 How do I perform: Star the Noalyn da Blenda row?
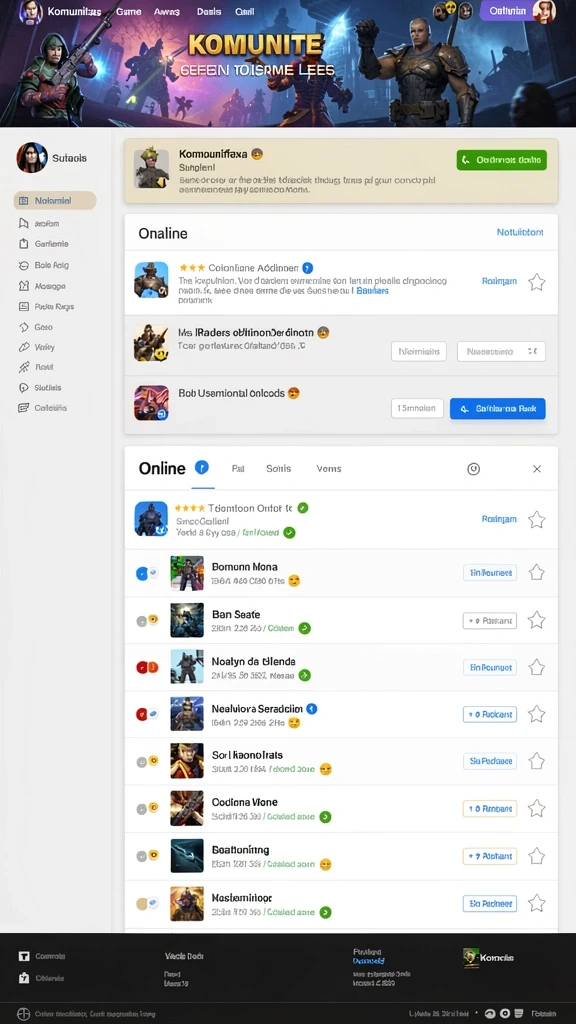536,667
